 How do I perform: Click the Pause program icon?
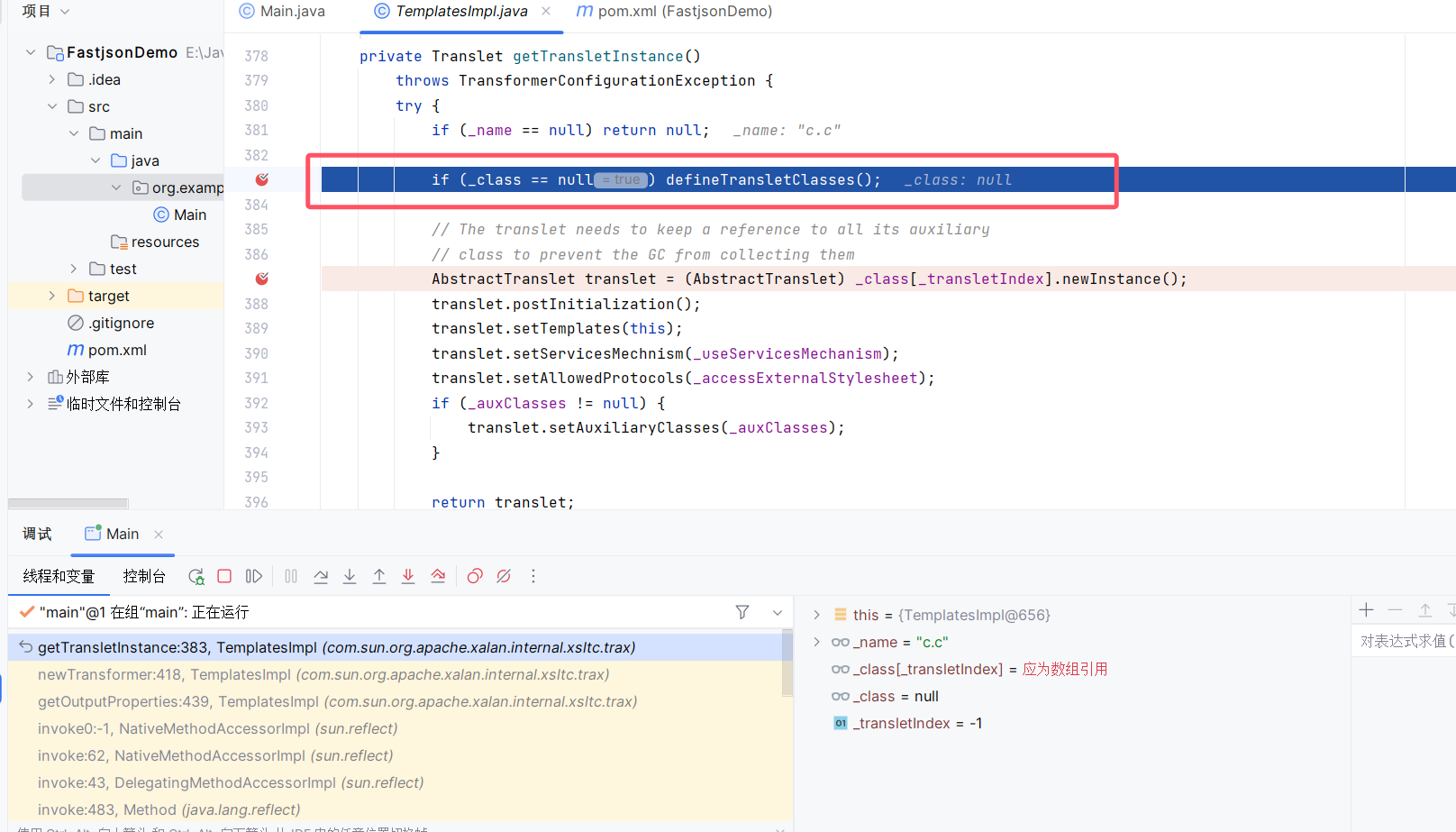(291, 576)
